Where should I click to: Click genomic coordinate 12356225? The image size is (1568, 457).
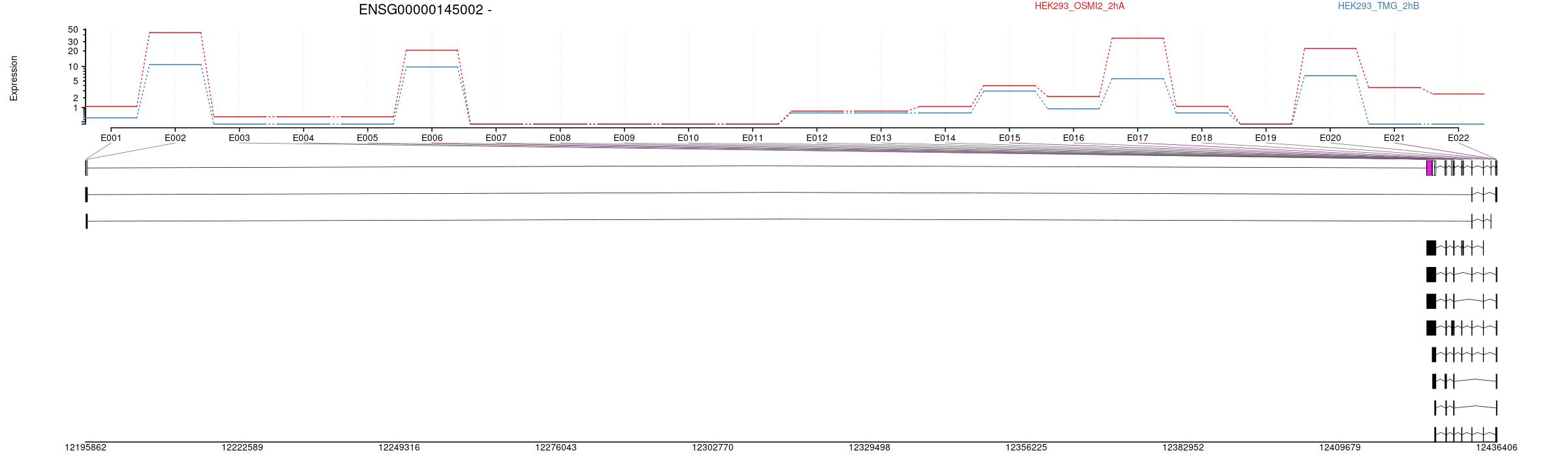coord(1026,448)
